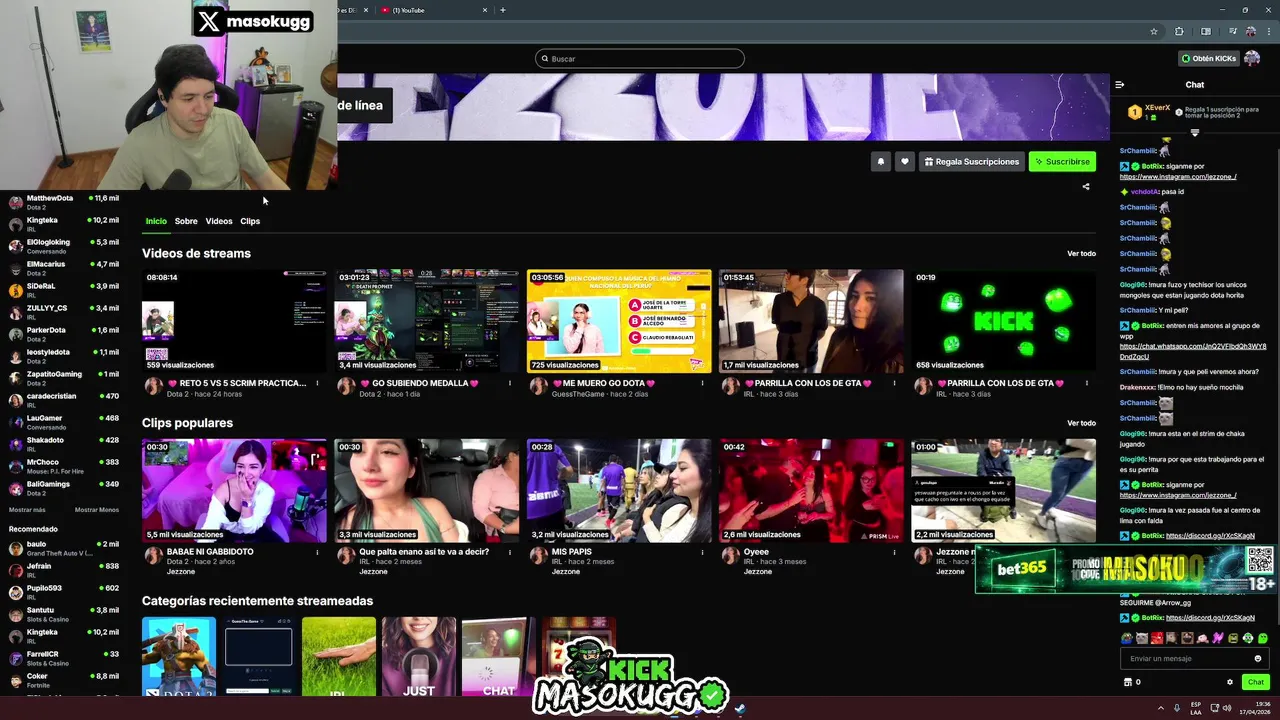Open the GO SUBIENDO MEDALLA video thumbnail
Screen dimensions: 1280x720
click(x=427, y=321)
